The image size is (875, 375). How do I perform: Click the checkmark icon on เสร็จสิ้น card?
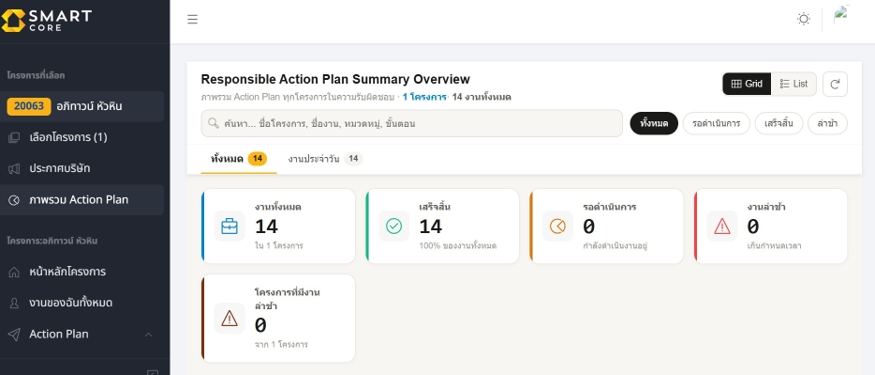click(x=393, y=226)
